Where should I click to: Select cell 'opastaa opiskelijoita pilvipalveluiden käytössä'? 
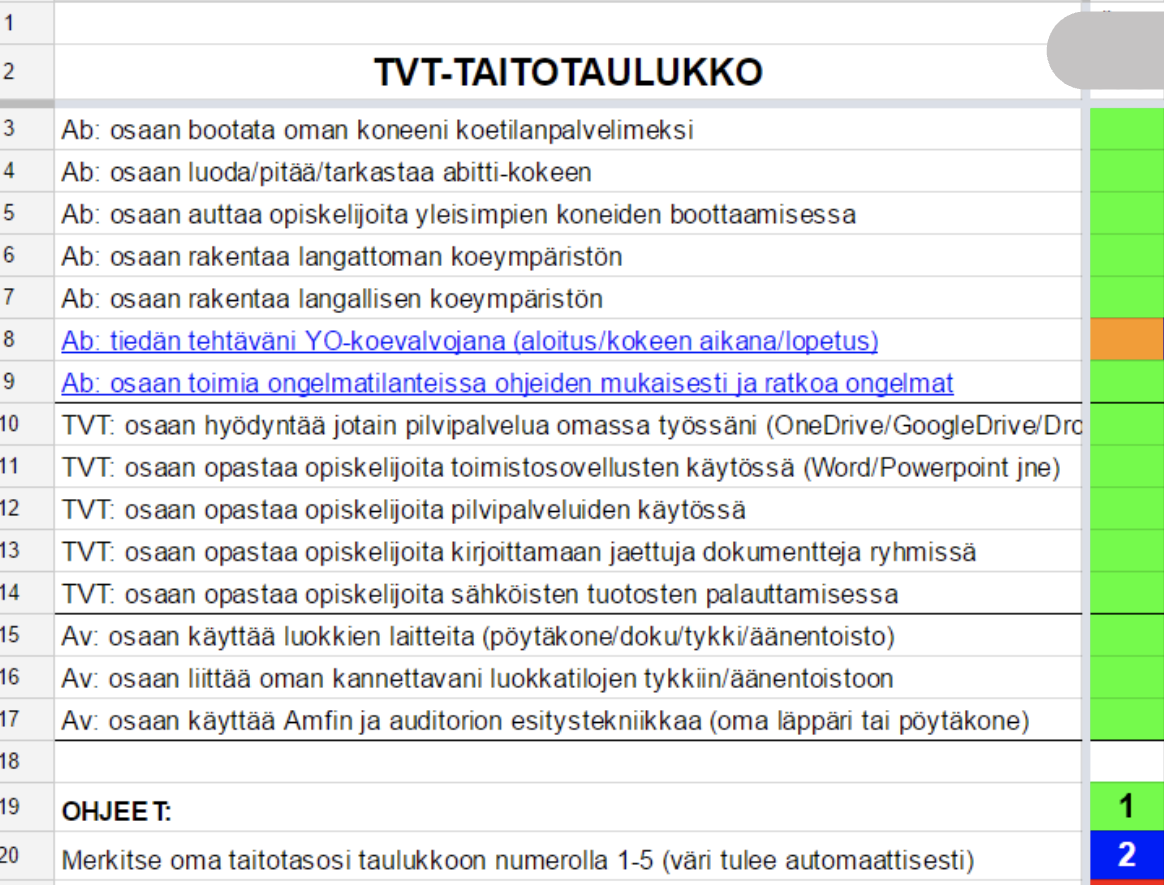[568, 509]
